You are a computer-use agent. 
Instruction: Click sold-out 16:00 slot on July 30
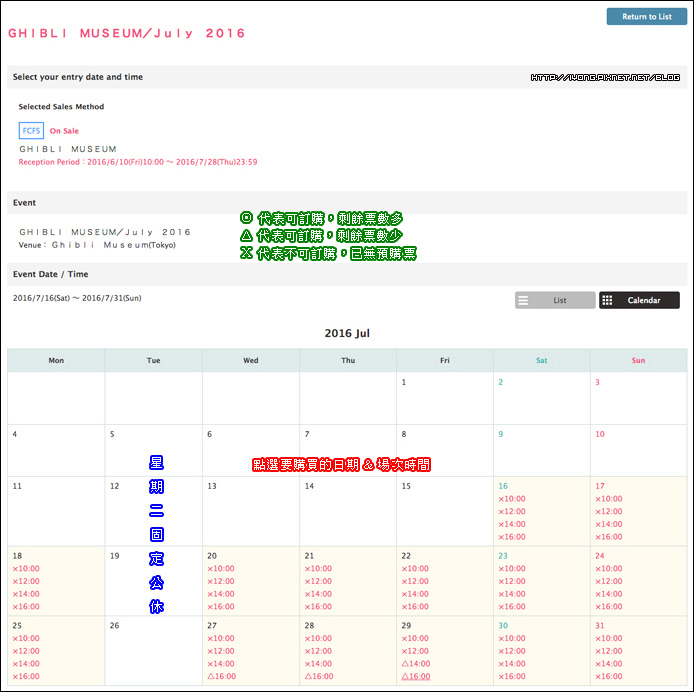click(x=512, y=676)
